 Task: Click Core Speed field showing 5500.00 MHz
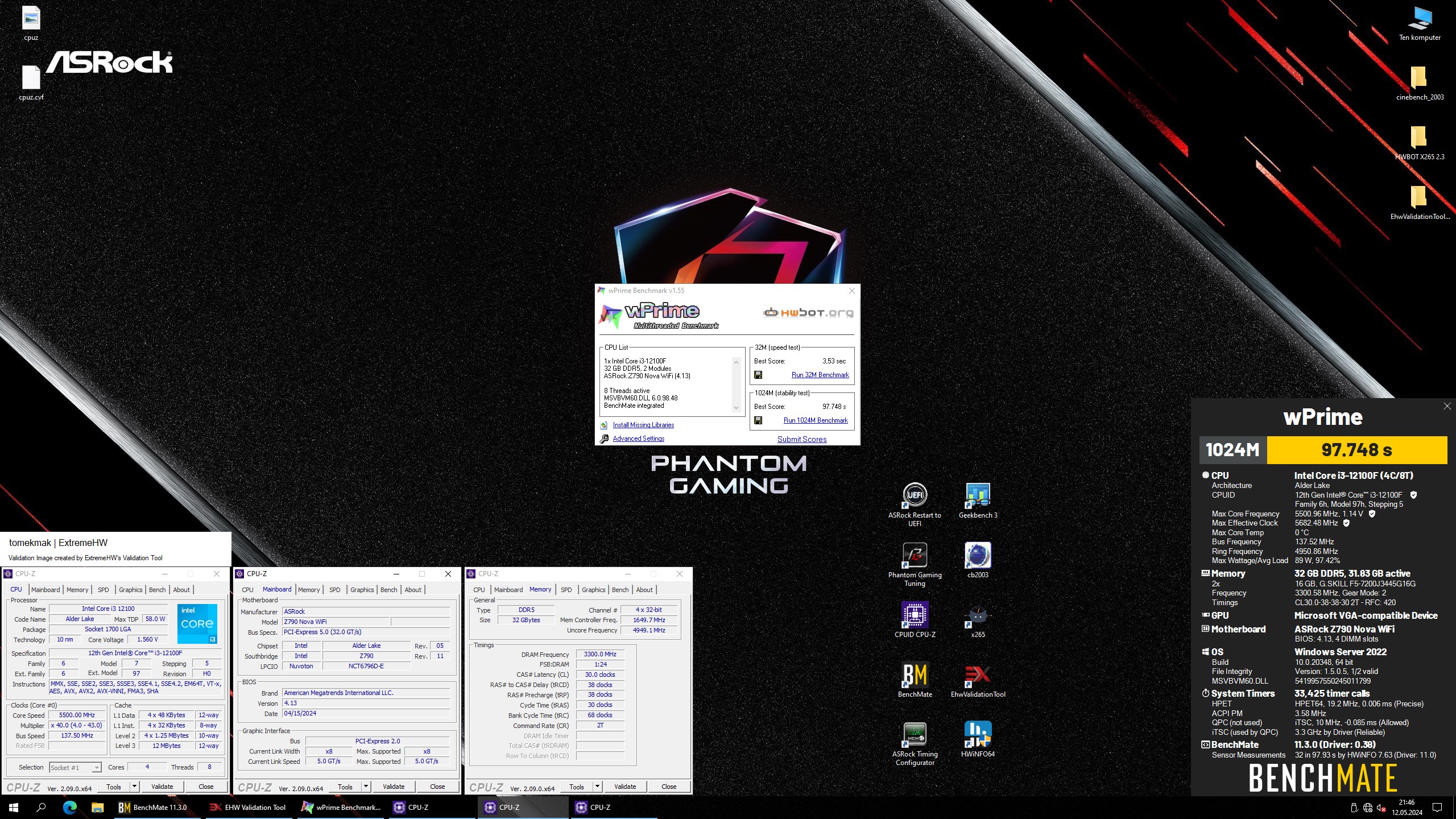[x=77, y=715]
